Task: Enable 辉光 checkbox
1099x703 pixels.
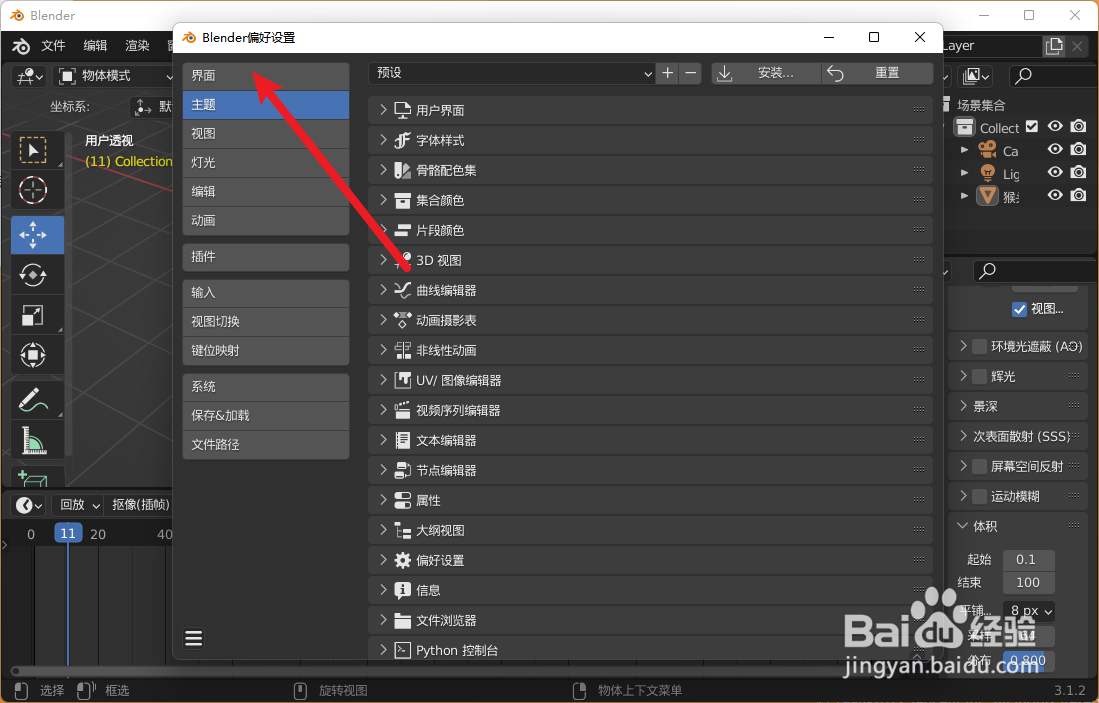Action: [980, 376]
